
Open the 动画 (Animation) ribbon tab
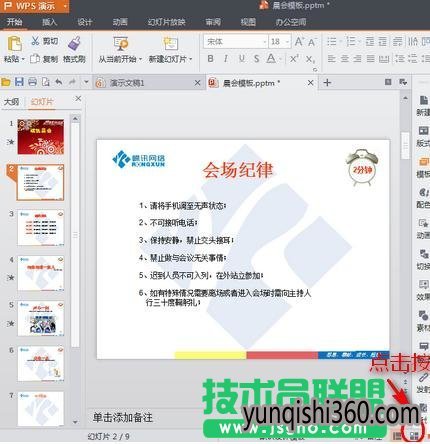(x=120, y=22)
